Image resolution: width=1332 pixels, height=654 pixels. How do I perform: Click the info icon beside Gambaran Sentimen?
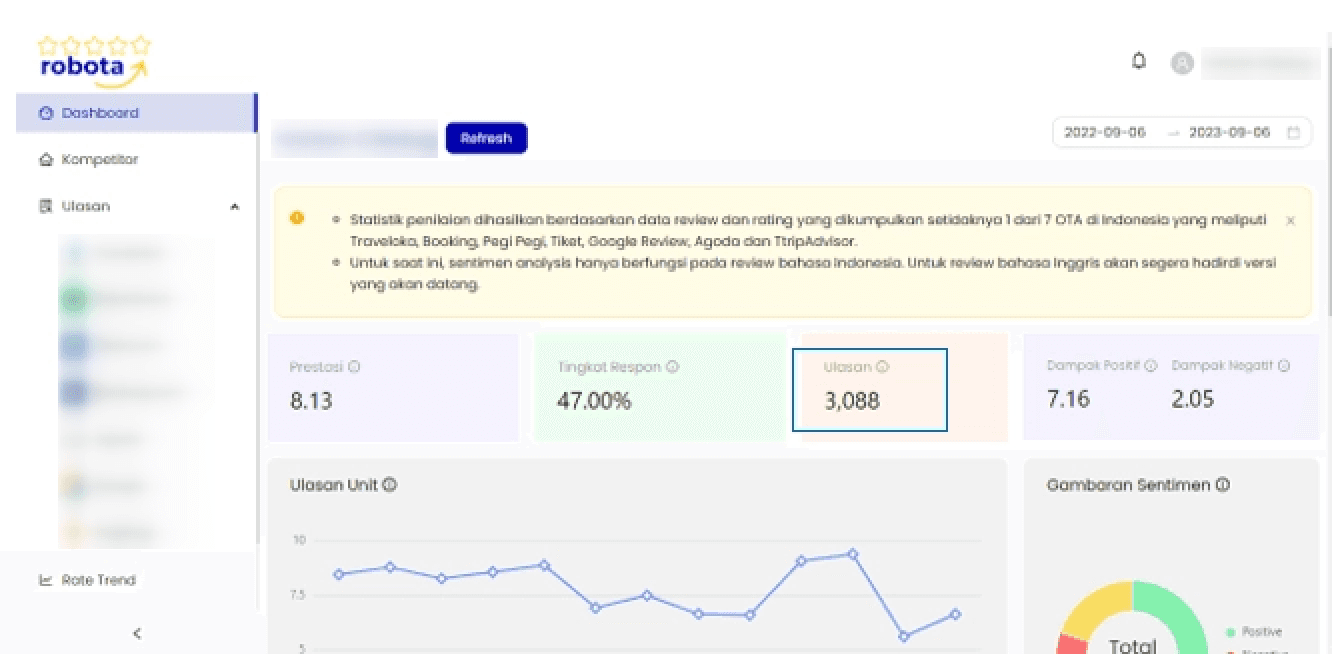pos(1222,485)
